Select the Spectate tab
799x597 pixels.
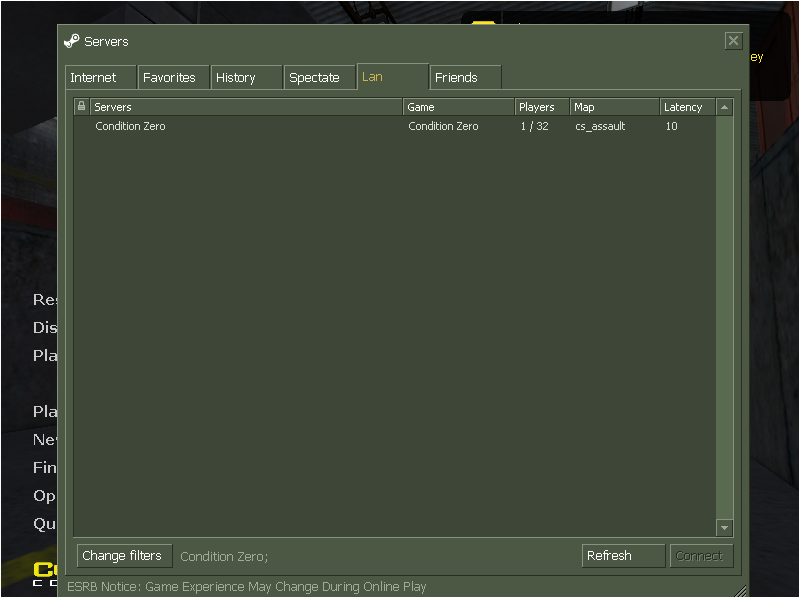click(x=319, y=77)
